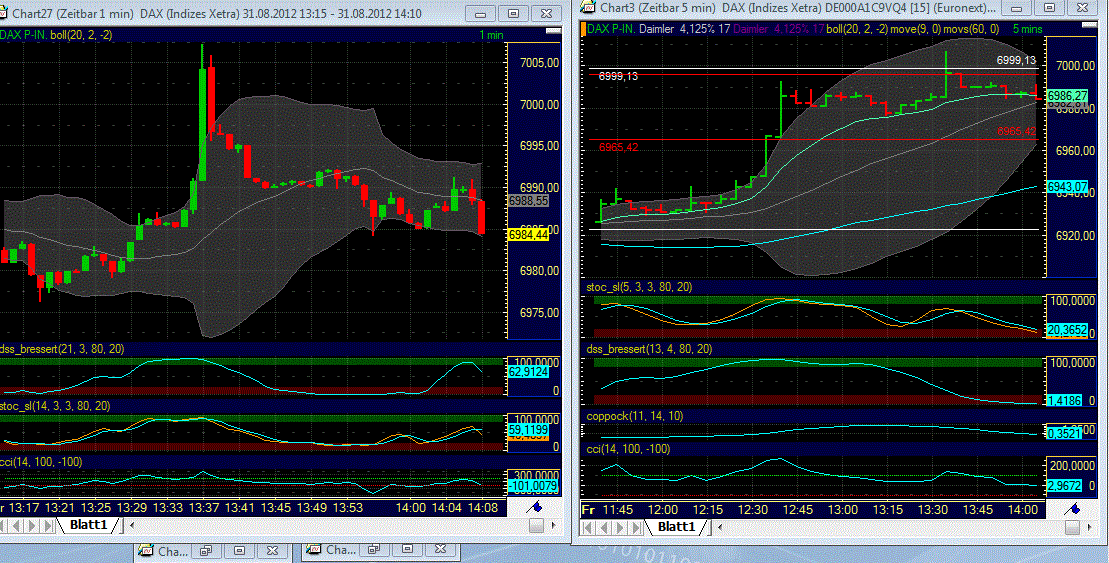Click the 2,9672 CCI value in Chart3

point(1064,486)
